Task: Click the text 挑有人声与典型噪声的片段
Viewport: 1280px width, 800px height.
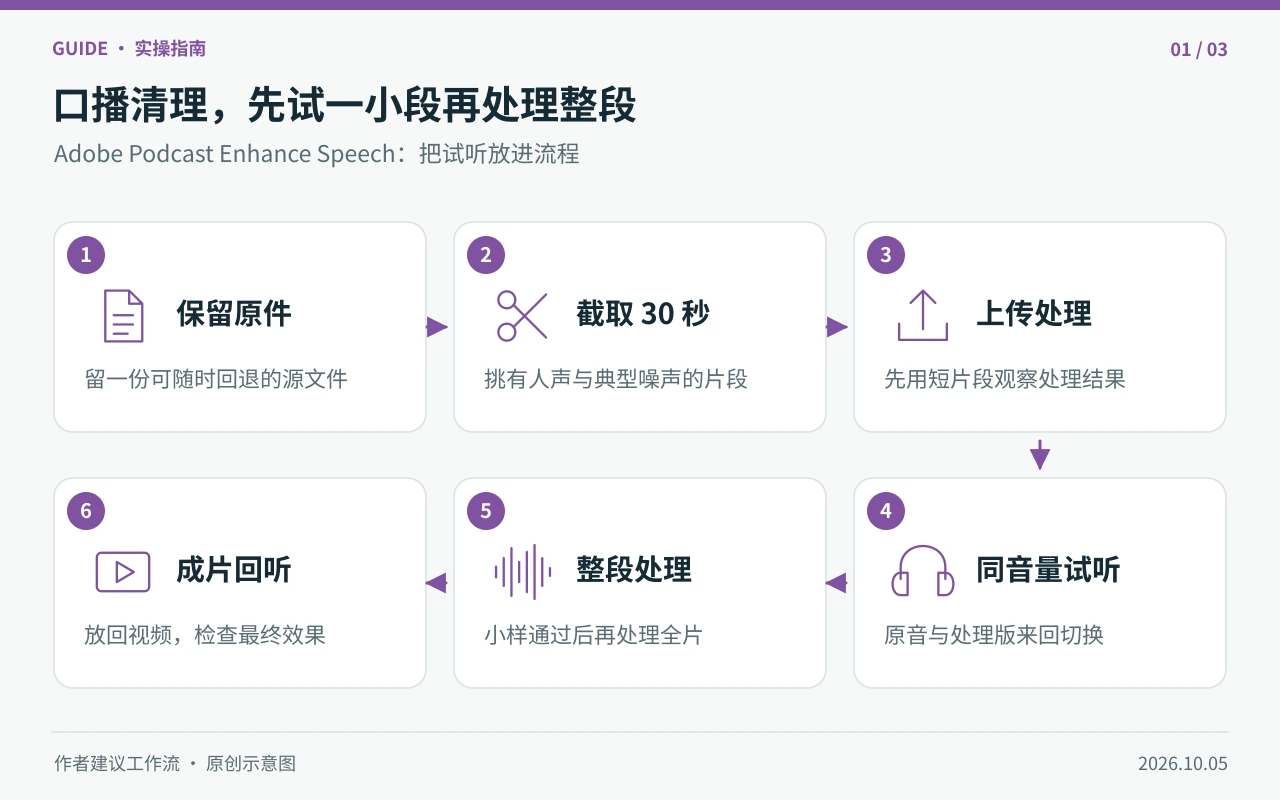Action: pyautogui.click(x=616, y=379)
